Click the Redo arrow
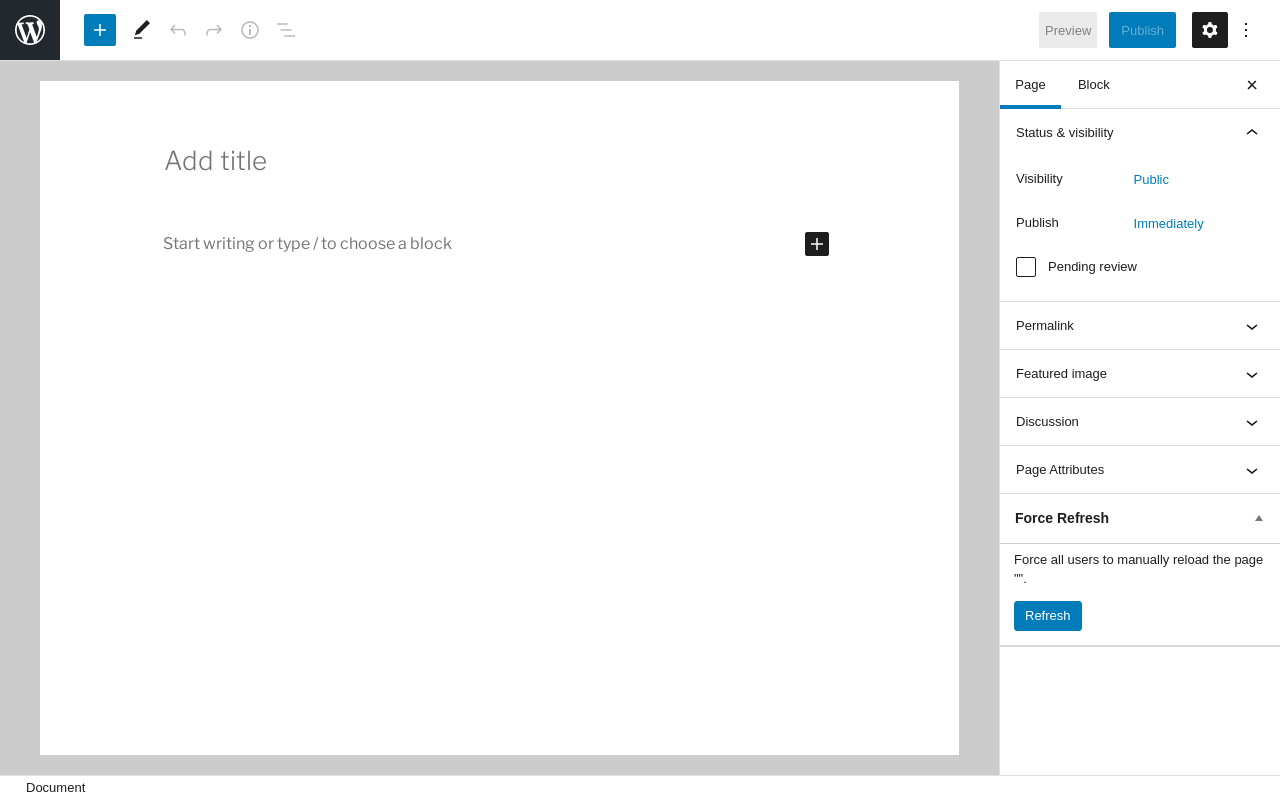This screenshot has height=800, width=1280. (214, 30)
